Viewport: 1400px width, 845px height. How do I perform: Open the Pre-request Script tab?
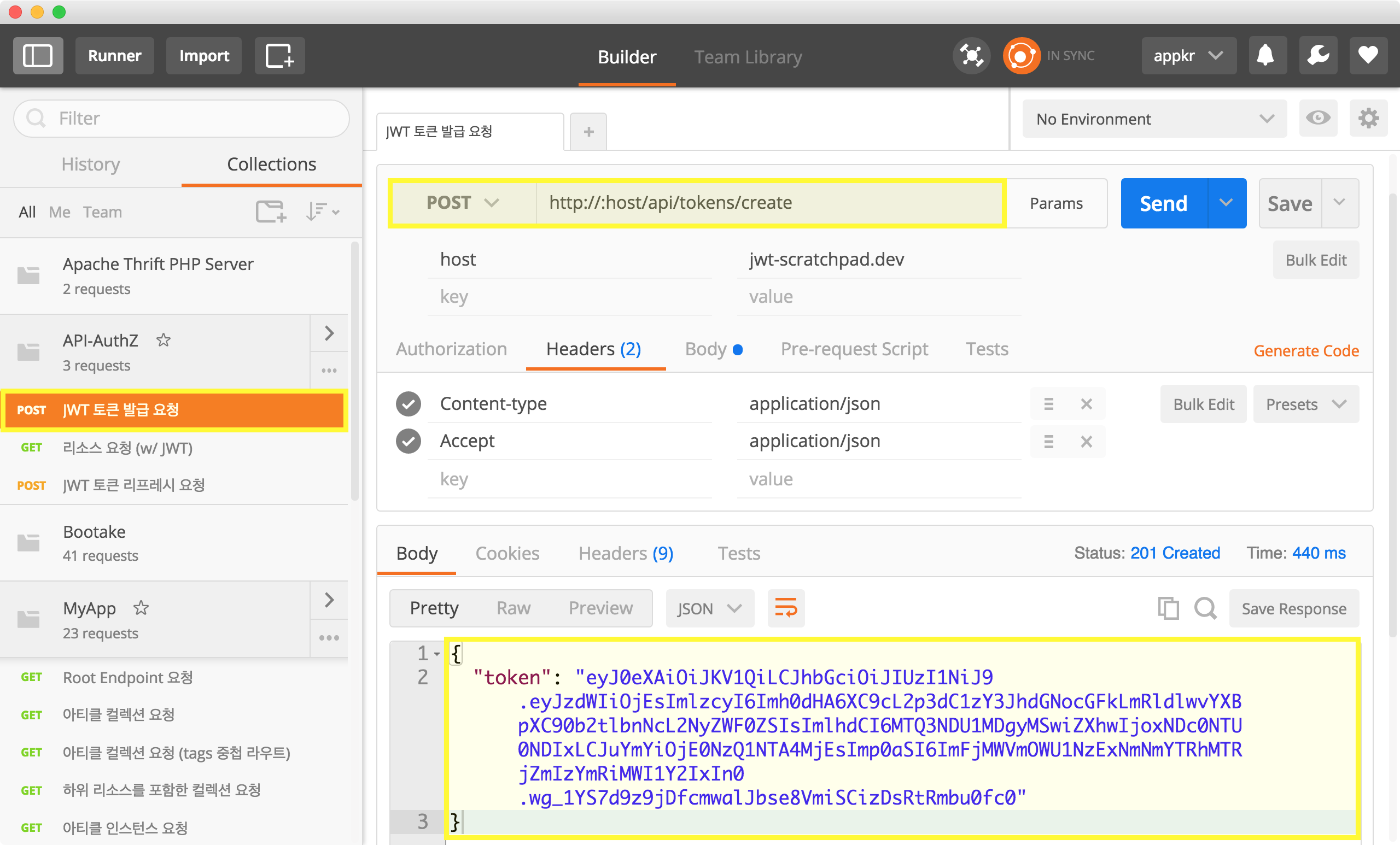coord(854,349)
